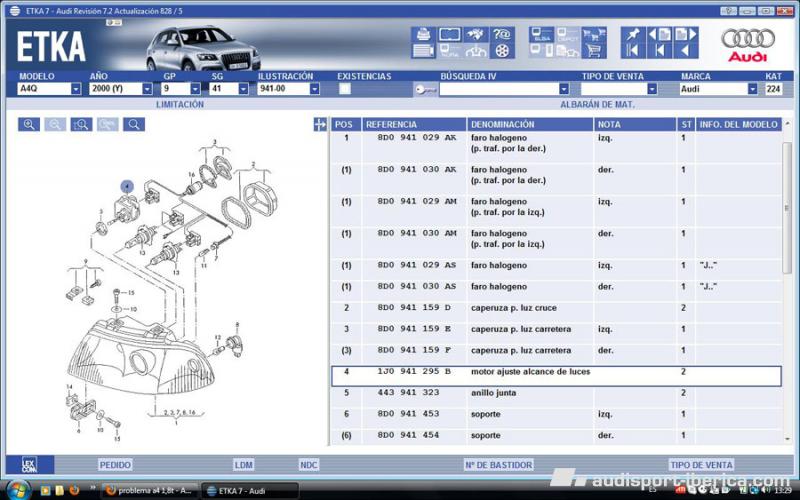Go to next illustration page icon
The width and height of the screenshot is (800, 500).
pyautogui.click(x=686, y=34)
